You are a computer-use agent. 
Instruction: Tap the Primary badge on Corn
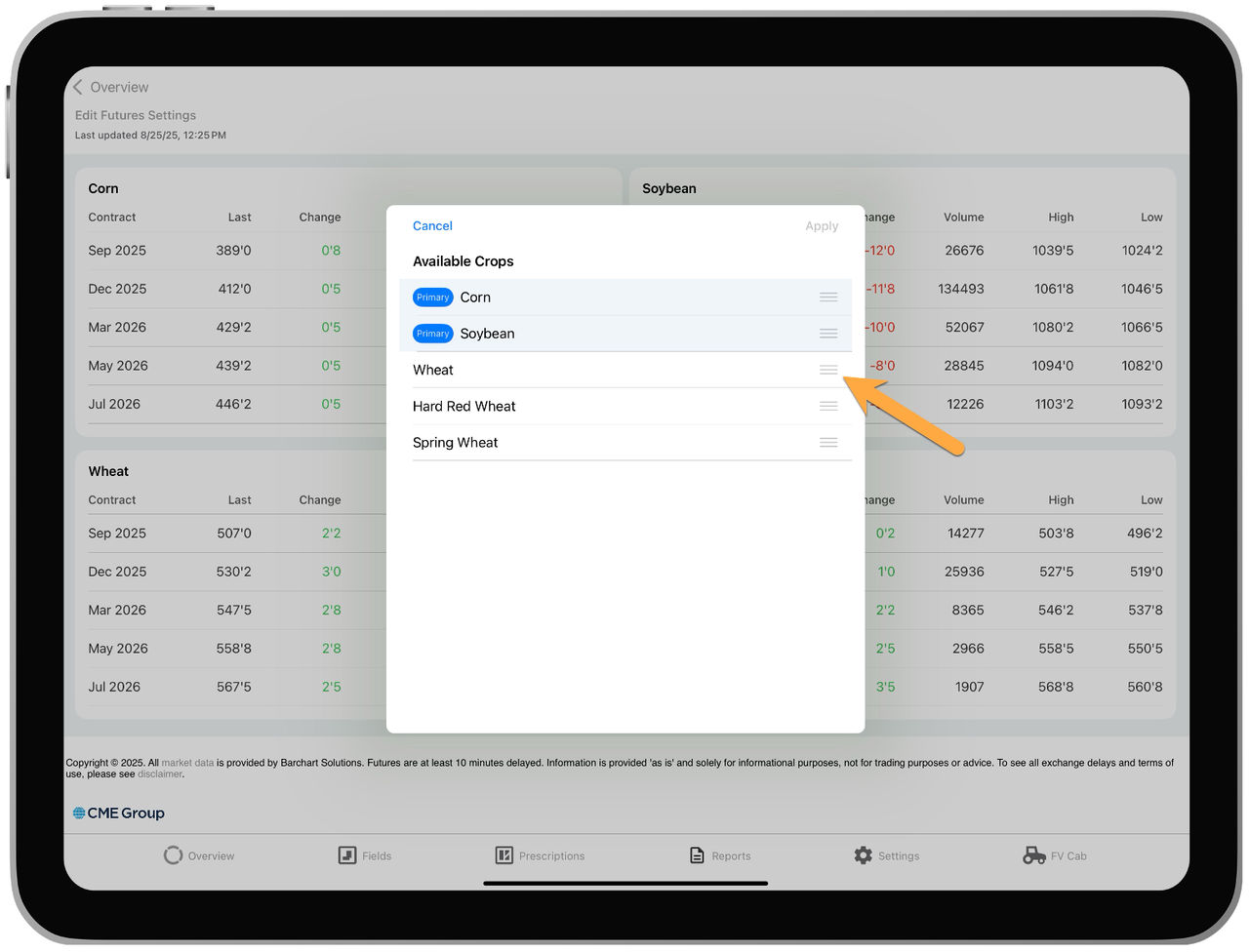pos(432,297)
